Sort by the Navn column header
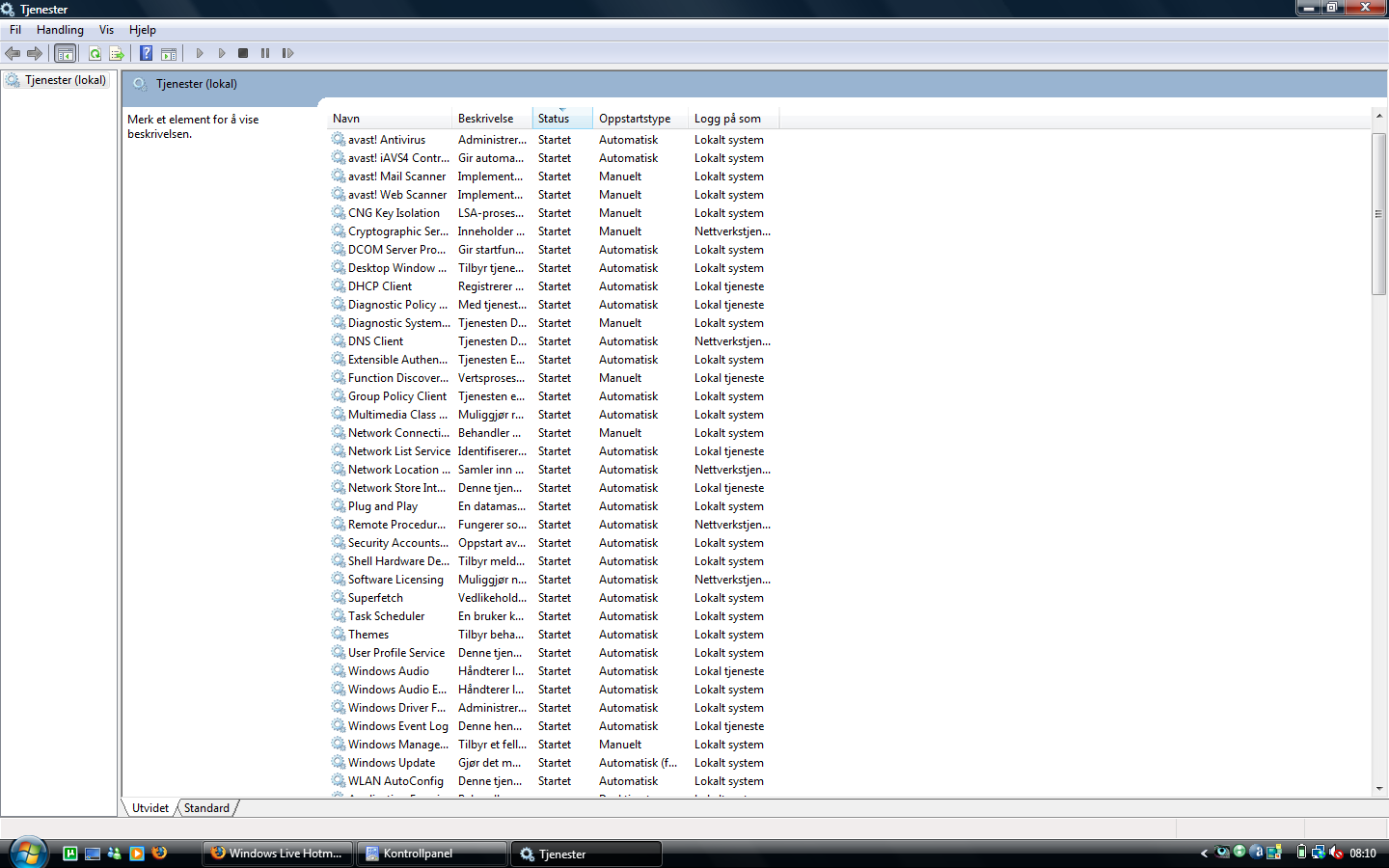The image size is (1389, 868). (390, 119)
